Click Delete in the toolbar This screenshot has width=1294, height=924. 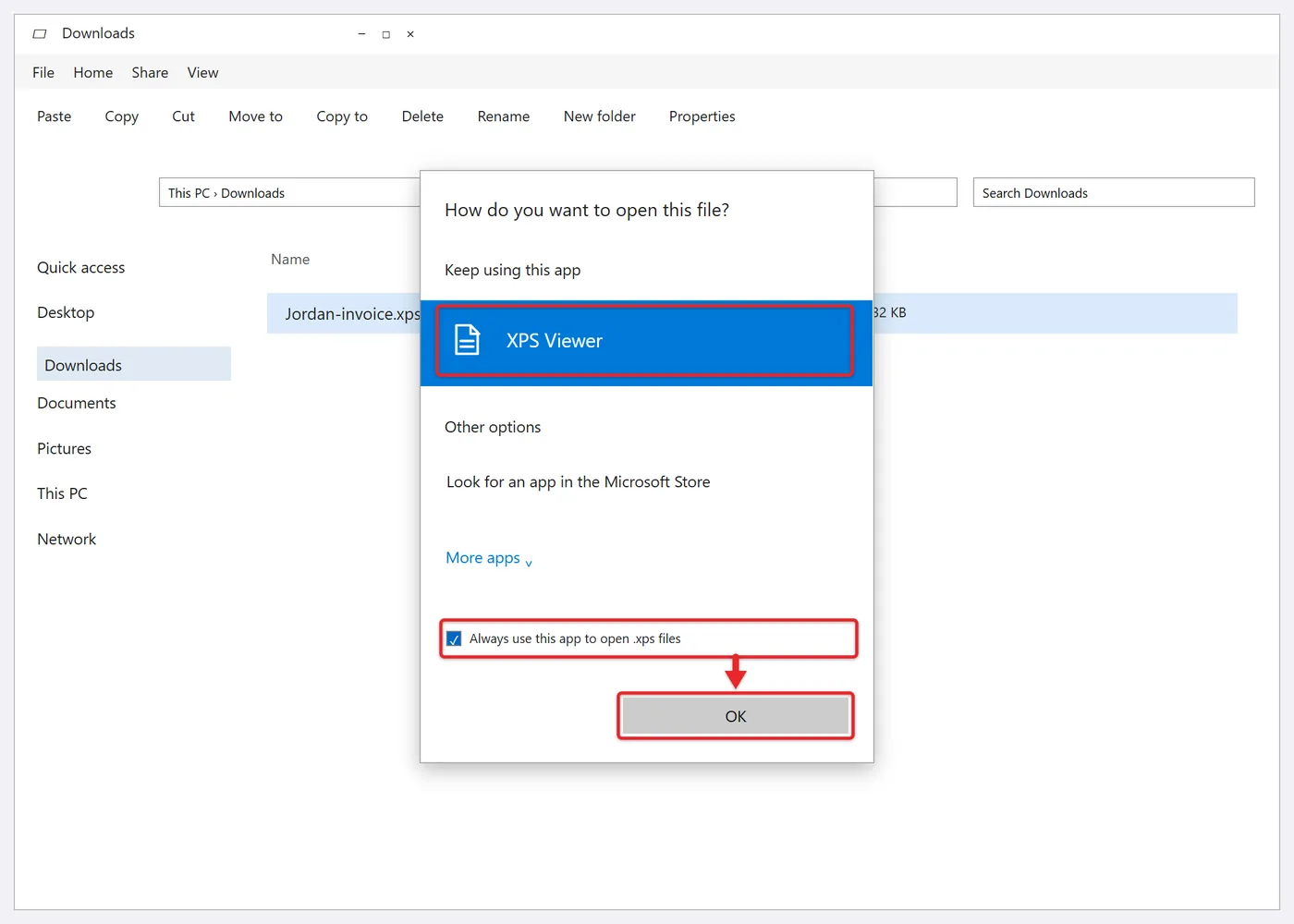tap(422, 116)
